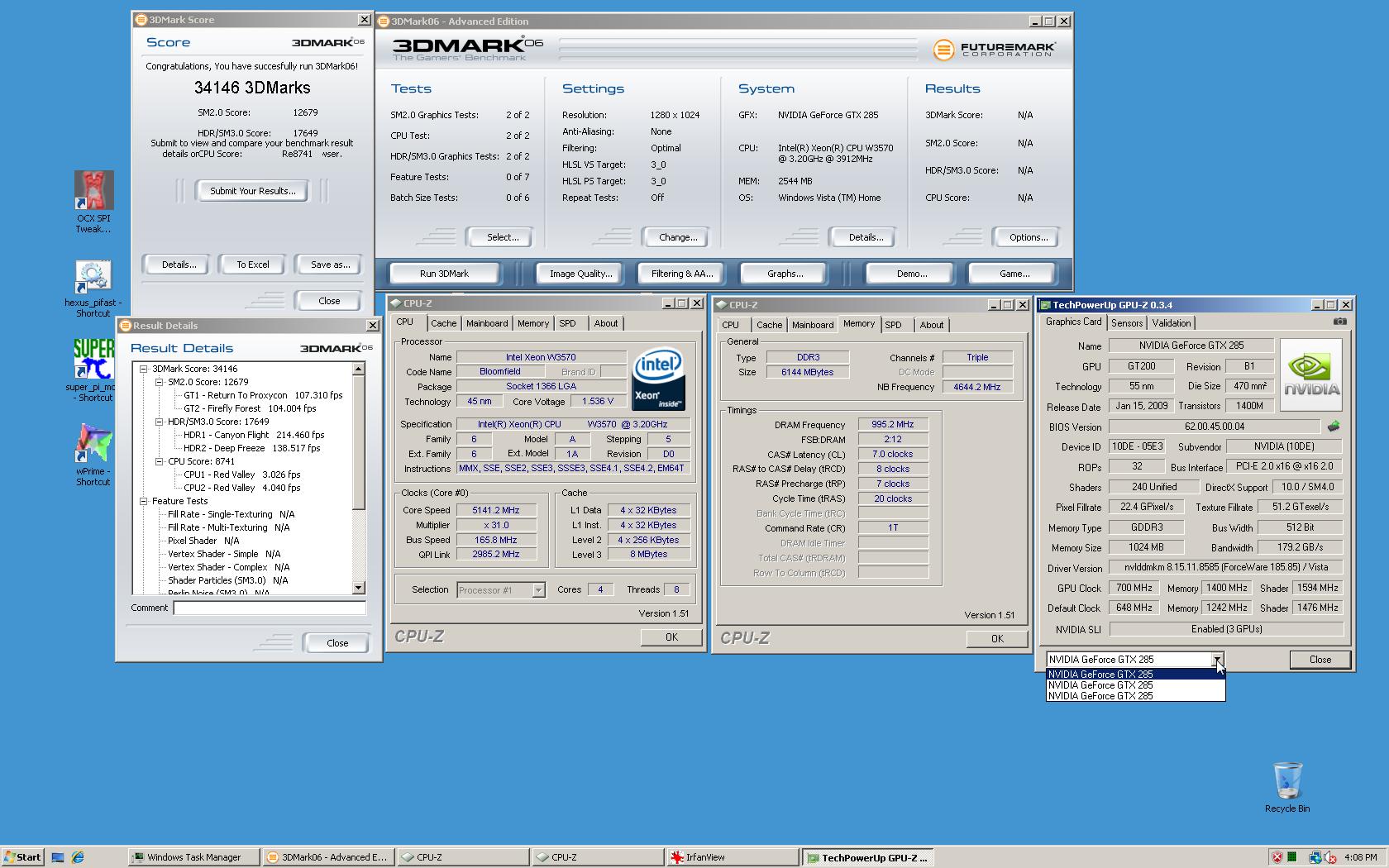Click the GPU-Z BIOS Version 62.00.45.00.04 field
Screen dimensions: 1389x868
tap(1215, 427)
